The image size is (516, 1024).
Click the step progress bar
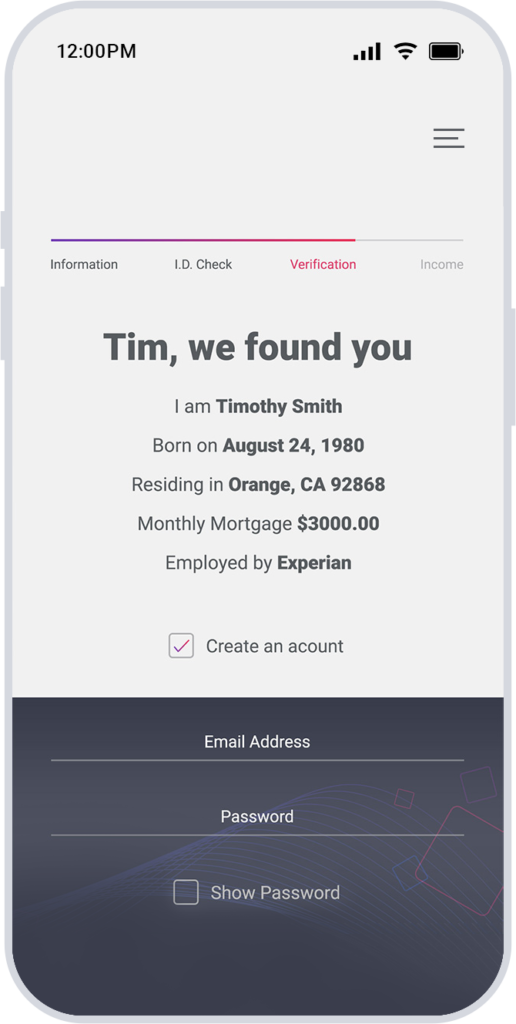click(x=257, y=240)
